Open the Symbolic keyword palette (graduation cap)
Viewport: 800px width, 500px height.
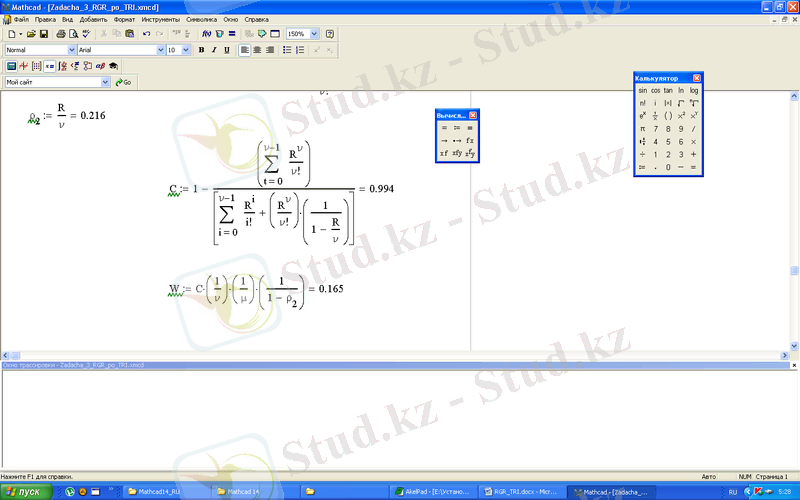coord(113,66)
